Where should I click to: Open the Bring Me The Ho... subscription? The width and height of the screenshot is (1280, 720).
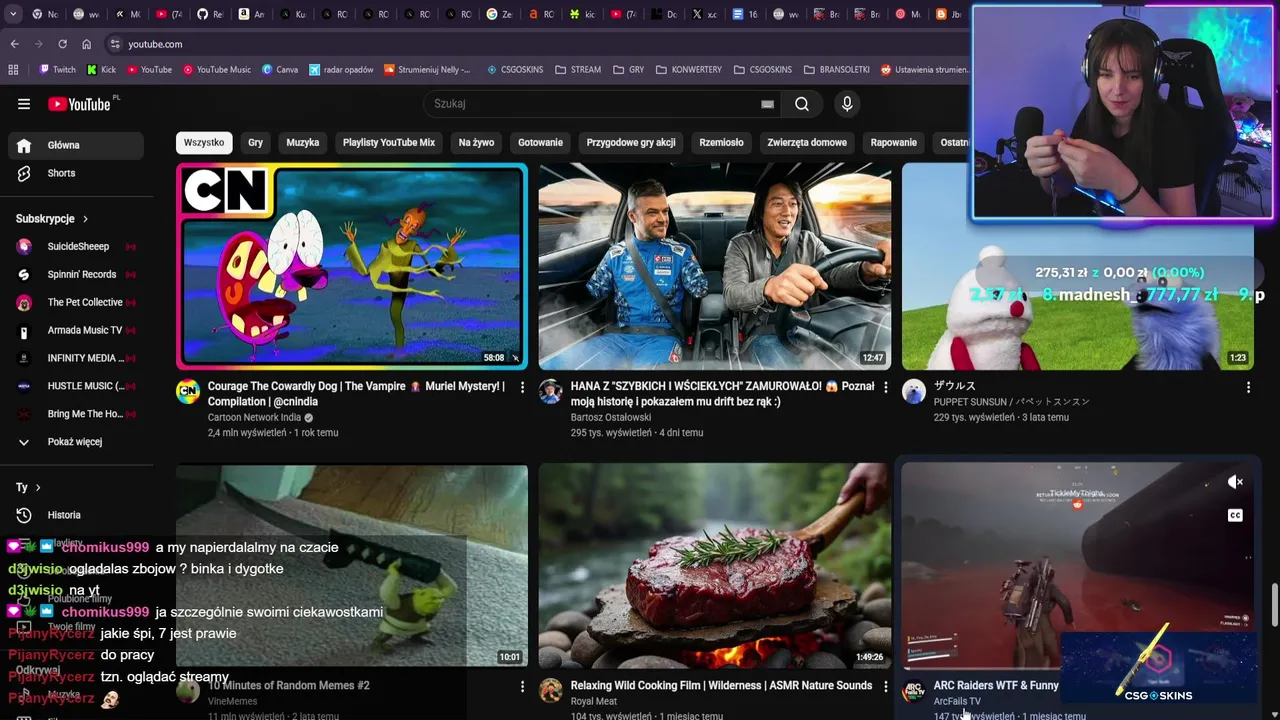(x=76, y=414)
